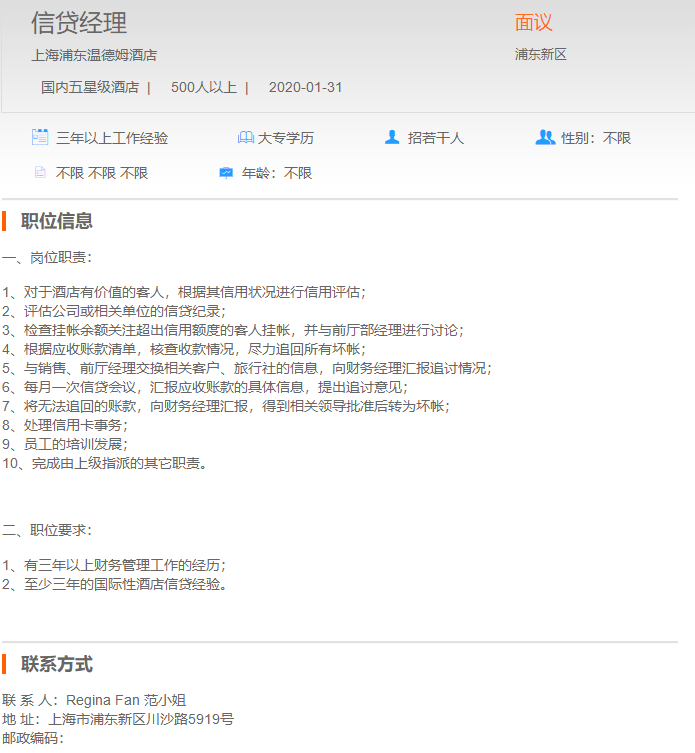Screen dimensions: 695x753
Task: Click the contact name Regina Fan 范小姐
Action: point(126,700)
